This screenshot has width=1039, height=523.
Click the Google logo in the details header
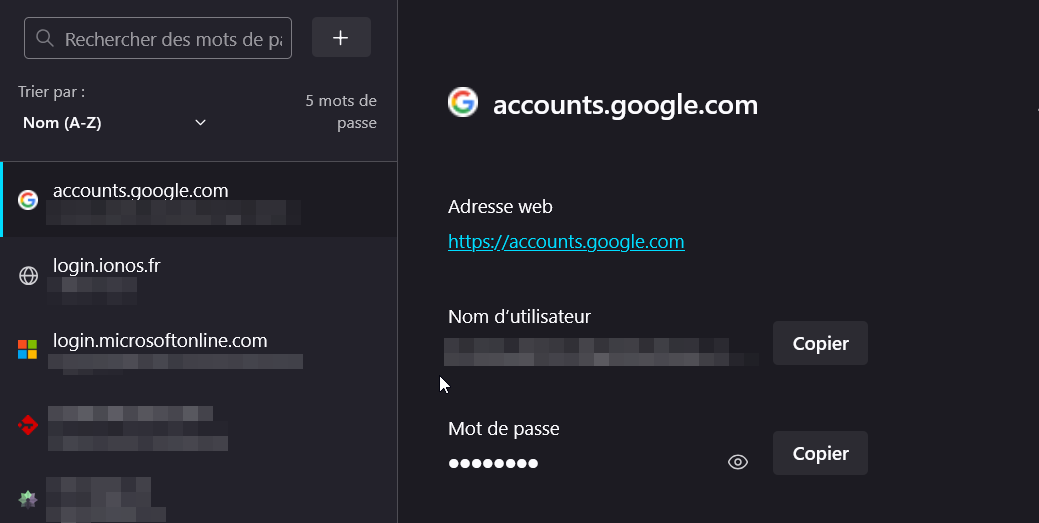[463, 102]
